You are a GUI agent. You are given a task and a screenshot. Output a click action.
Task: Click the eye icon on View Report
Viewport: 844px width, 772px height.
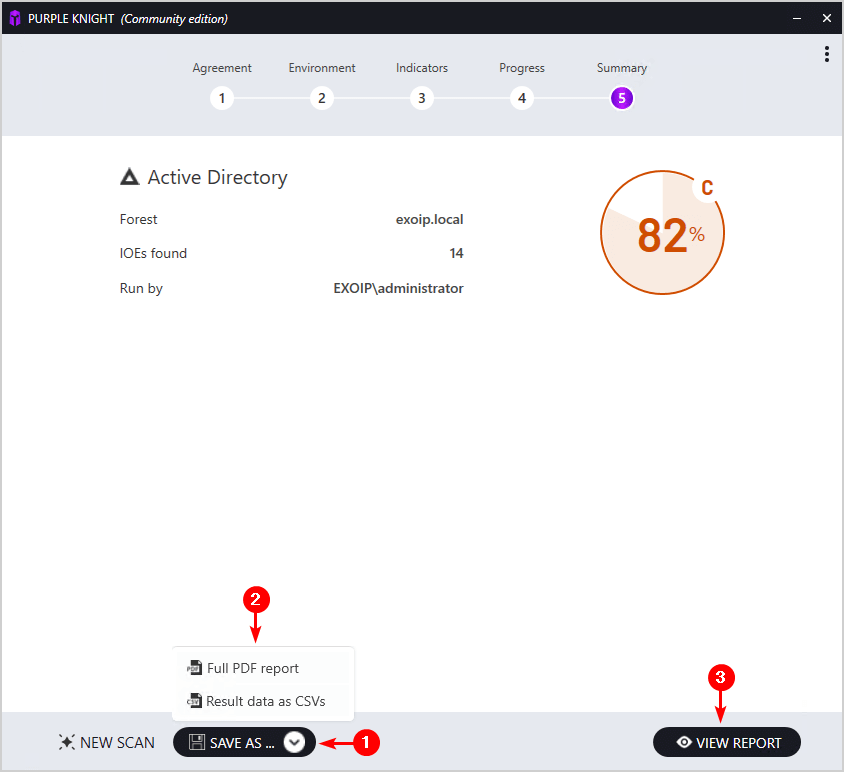[x=684, y=742]
